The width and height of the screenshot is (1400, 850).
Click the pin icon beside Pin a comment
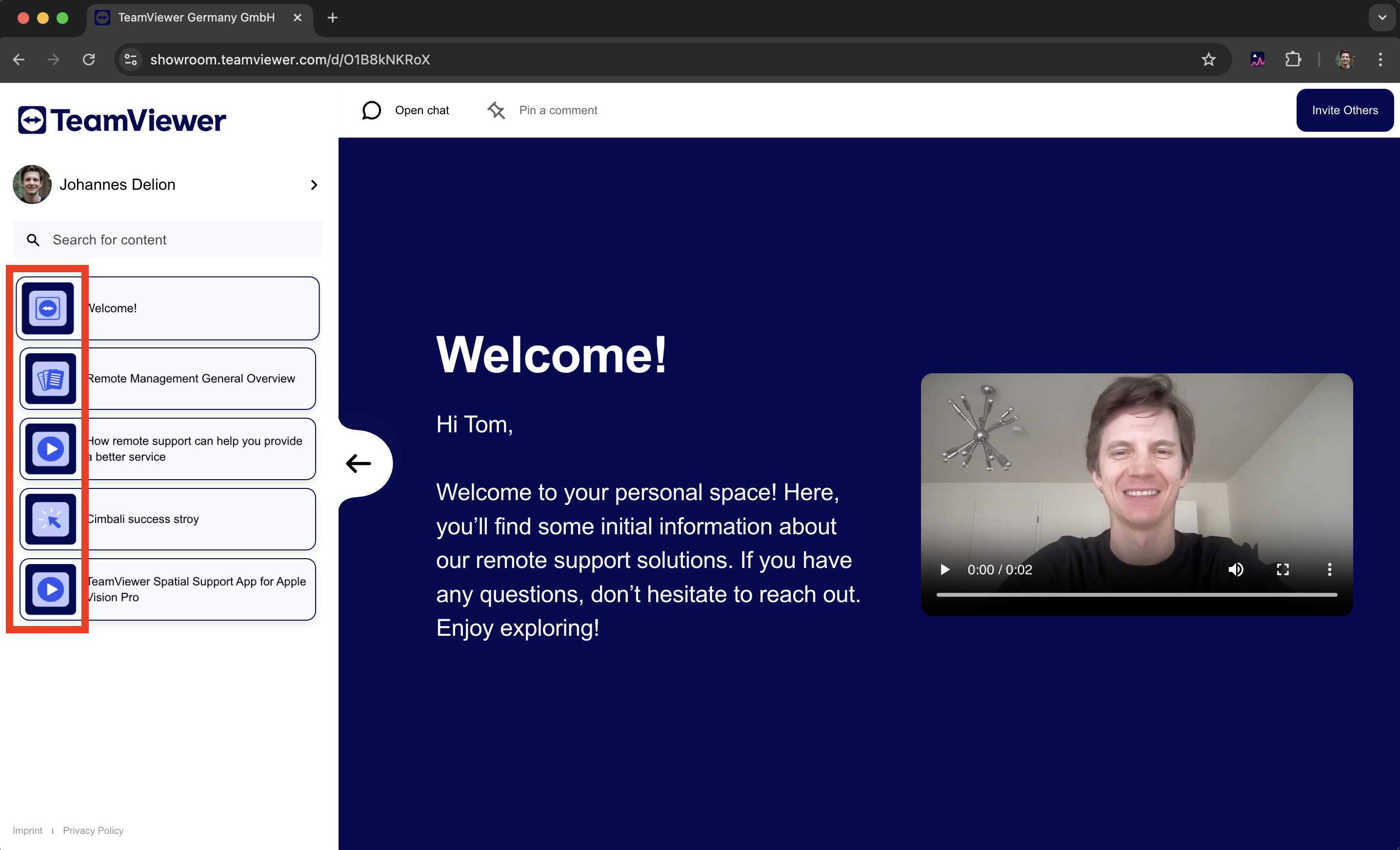(x=496, y=110)
